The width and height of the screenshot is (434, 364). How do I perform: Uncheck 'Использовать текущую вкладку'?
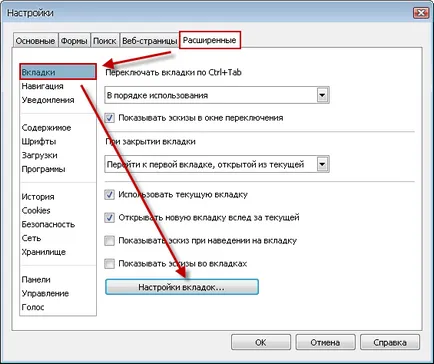coord(109,194)
